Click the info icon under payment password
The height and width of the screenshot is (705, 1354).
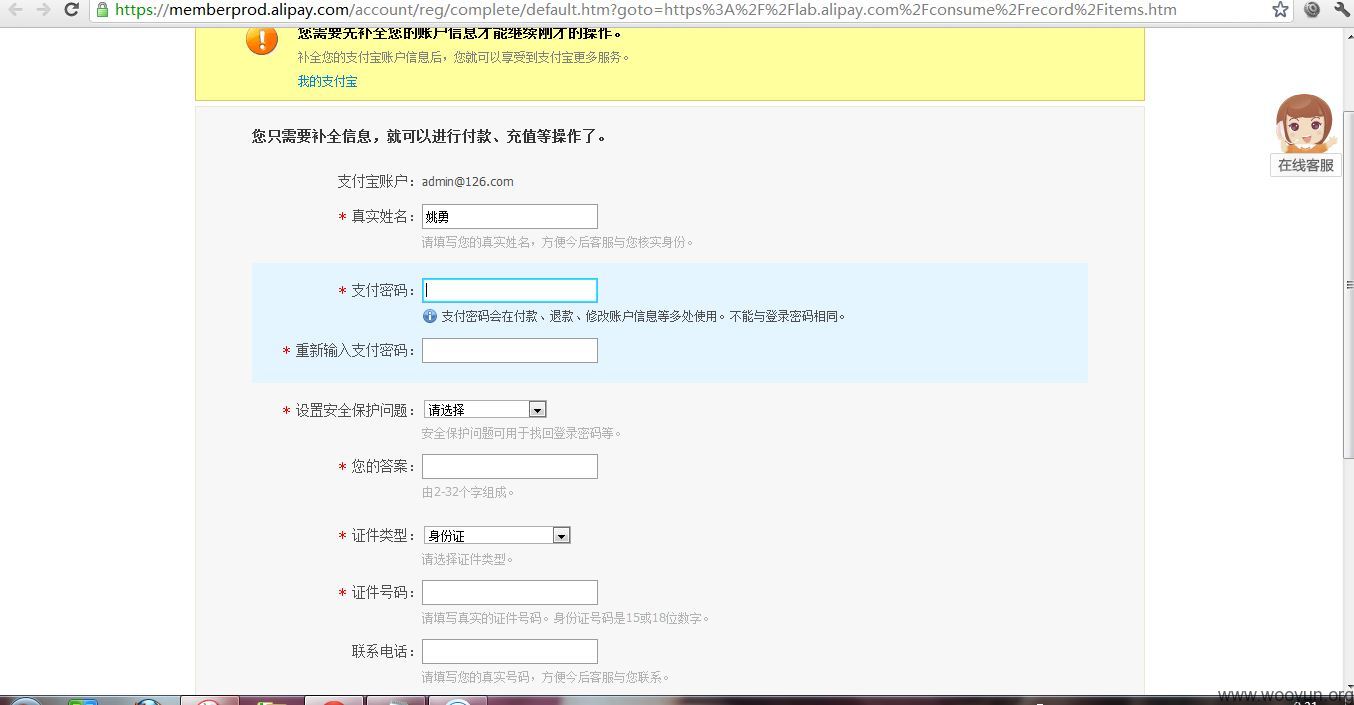pyautogui.click(x=430, y=316)
